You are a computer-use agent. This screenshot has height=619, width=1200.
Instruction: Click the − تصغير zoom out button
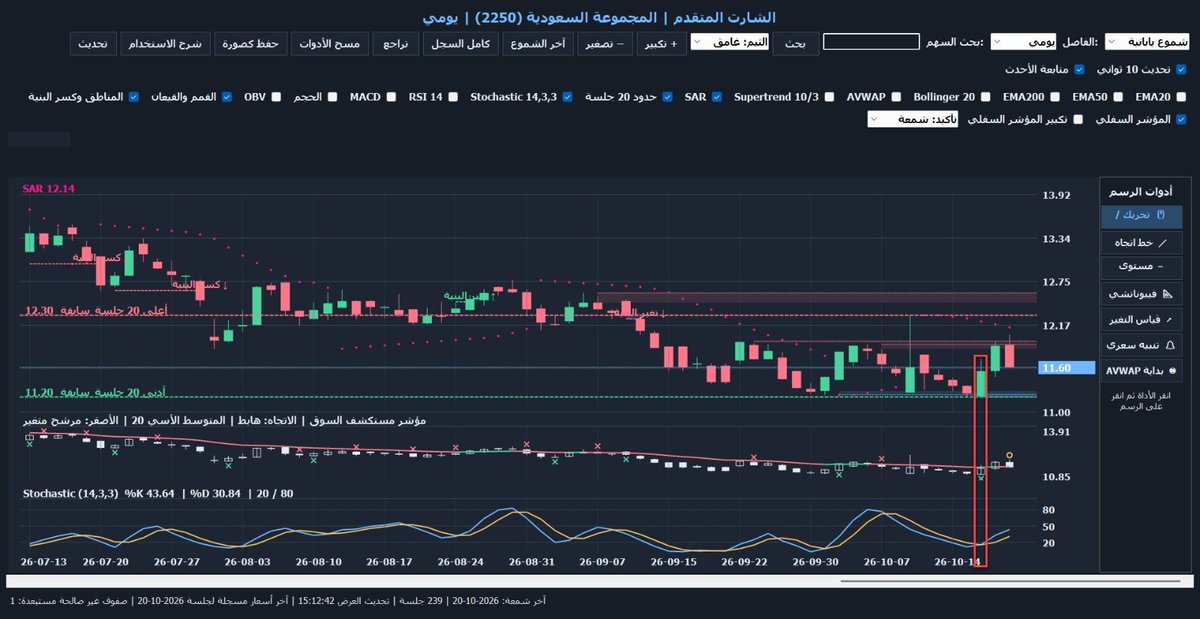[604, 43]
